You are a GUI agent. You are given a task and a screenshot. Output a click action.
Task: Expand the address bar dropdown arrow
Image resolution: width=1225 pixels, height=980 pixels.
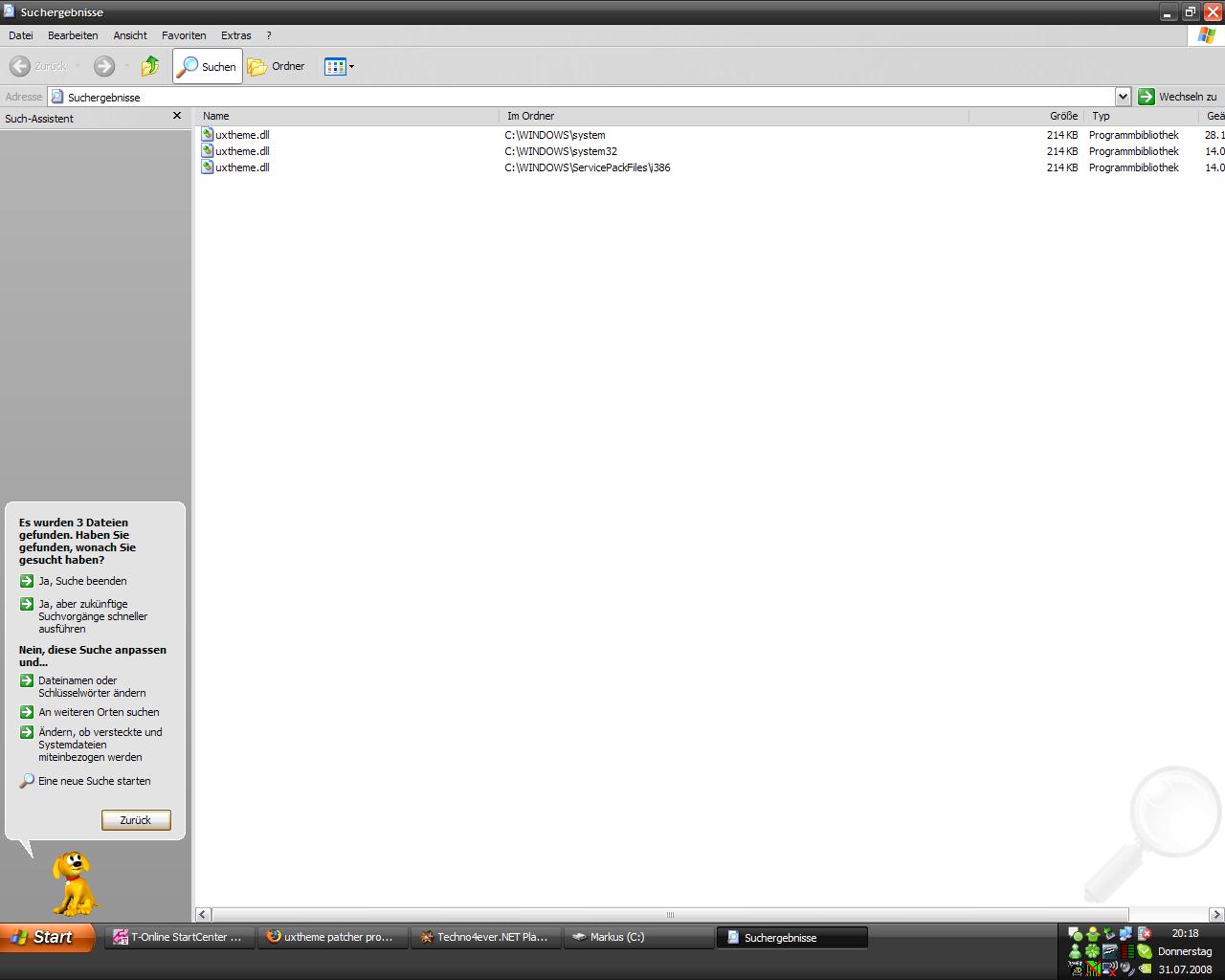1123,97
